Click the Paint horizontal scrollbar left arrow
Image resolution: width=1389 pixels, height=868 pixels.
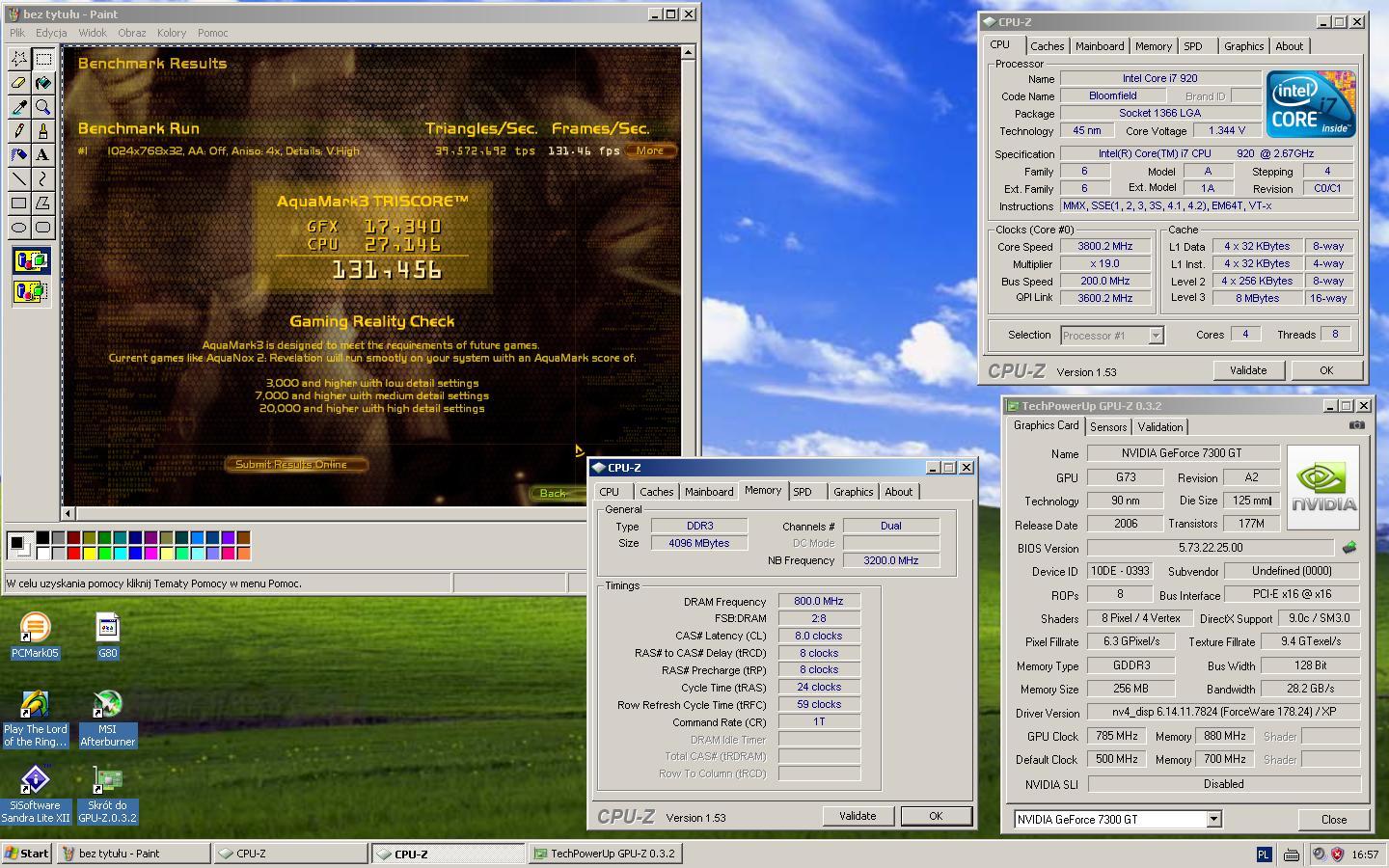[x=68, y=513]
